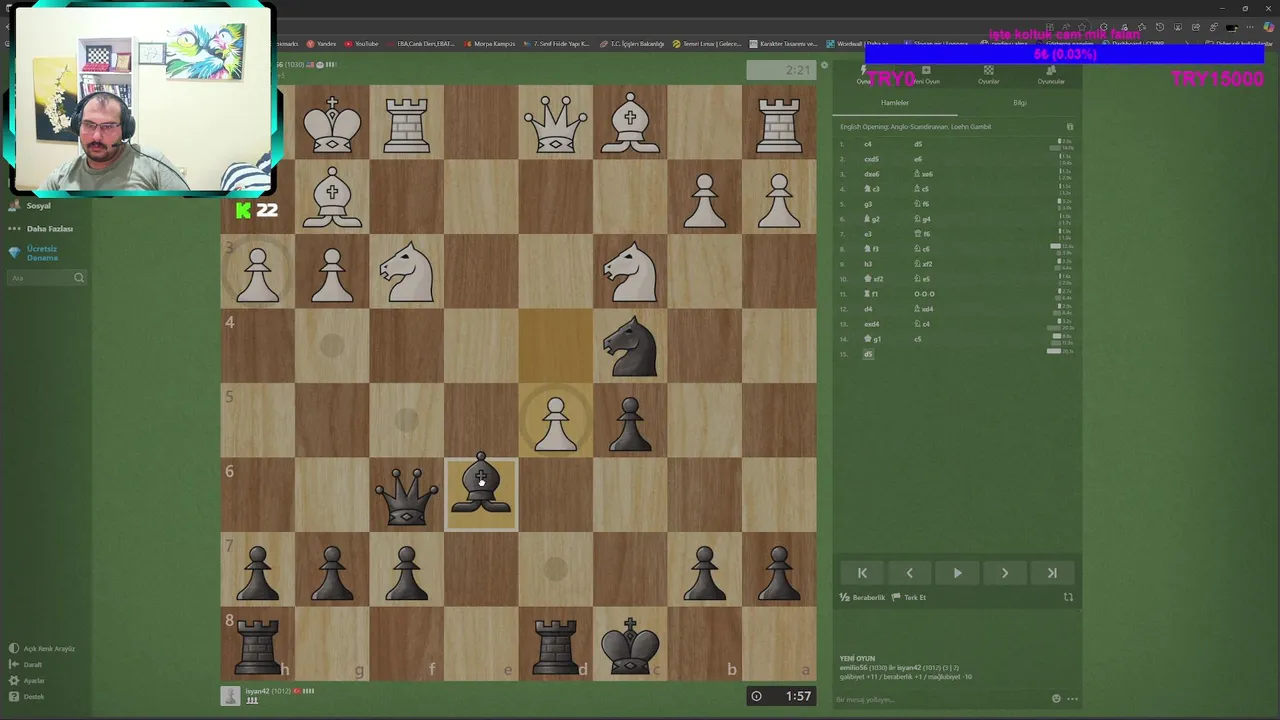
Task: Jump to the last move
Action: 1052,573
